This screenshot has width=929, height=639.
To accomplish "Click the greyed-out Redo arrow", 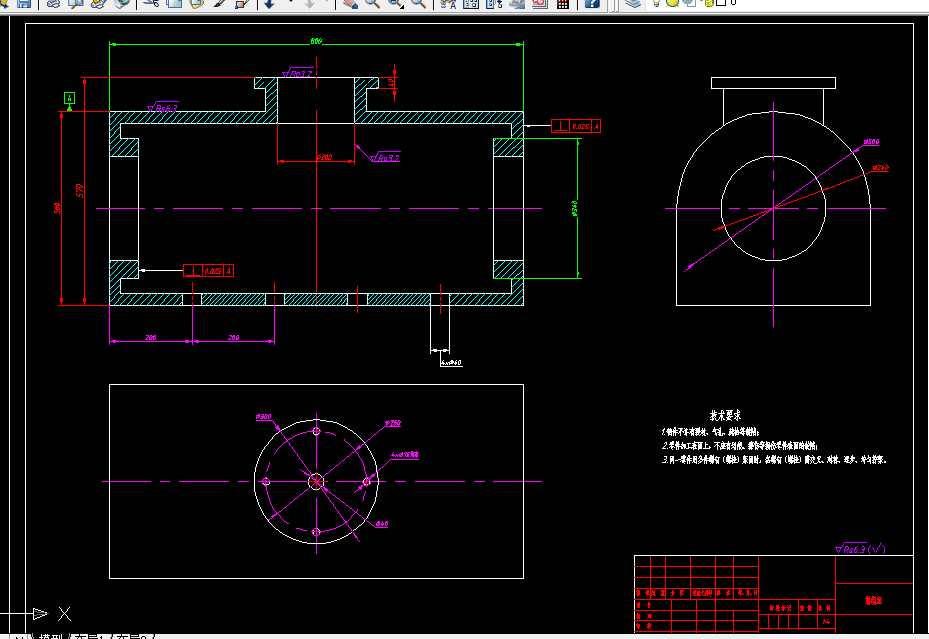I will click(309, 3).
